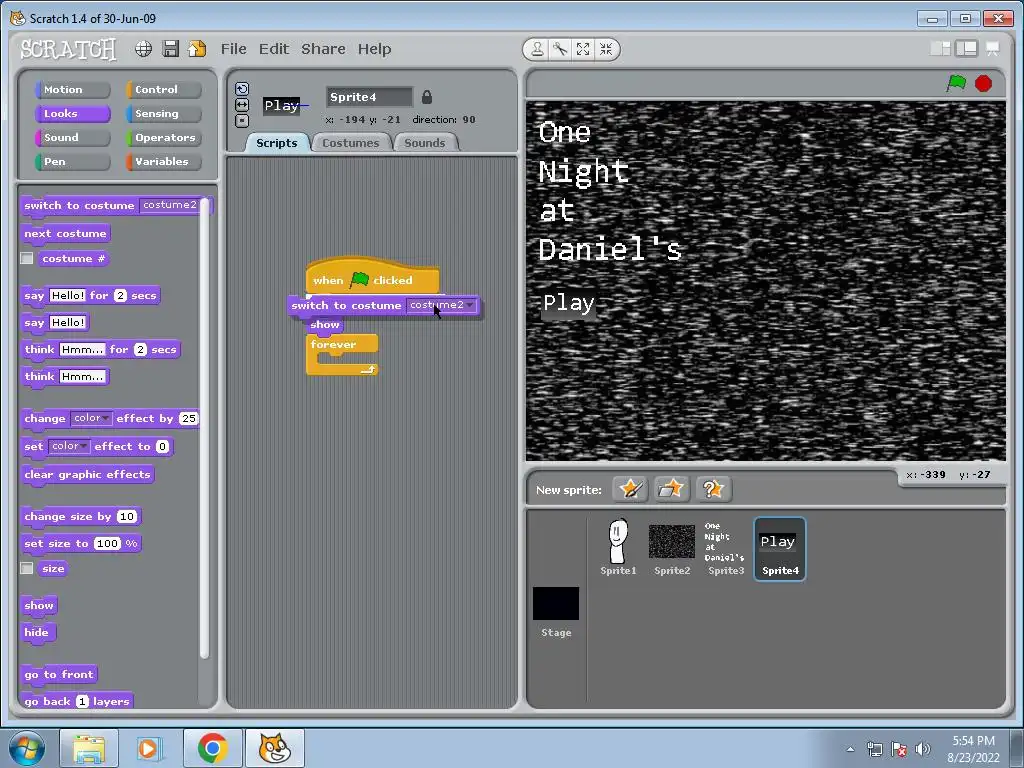
Task: Click the when green flag clicked block
Action: point(372,277)
